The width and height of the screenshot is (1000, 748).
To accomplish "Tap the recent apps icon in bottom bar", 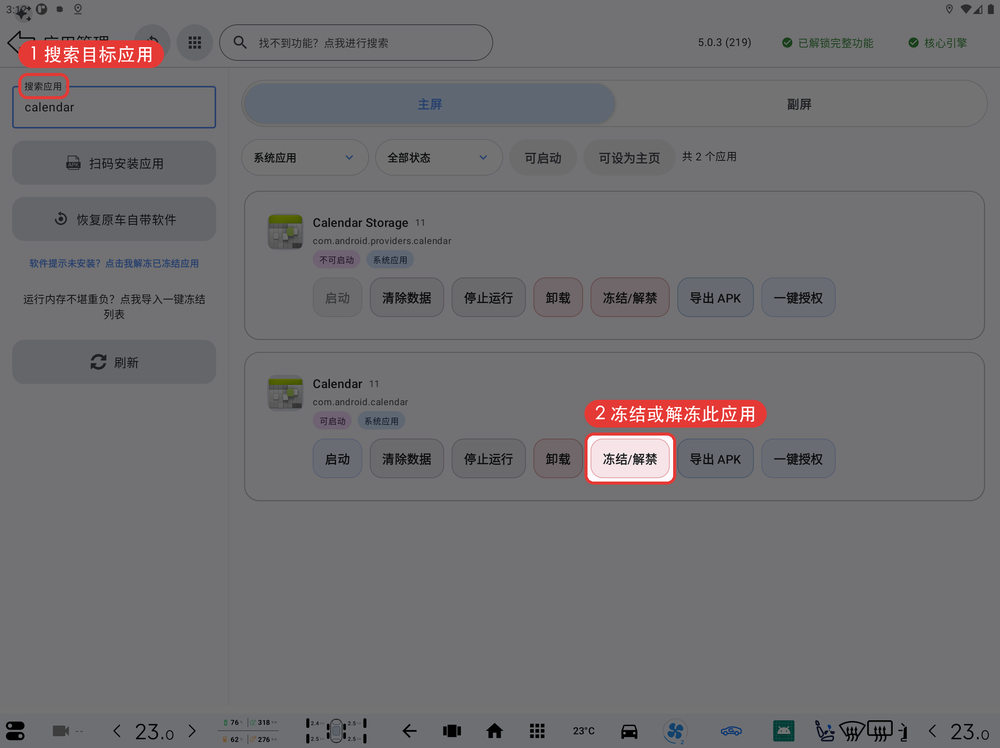I will [x=452, y=731].
